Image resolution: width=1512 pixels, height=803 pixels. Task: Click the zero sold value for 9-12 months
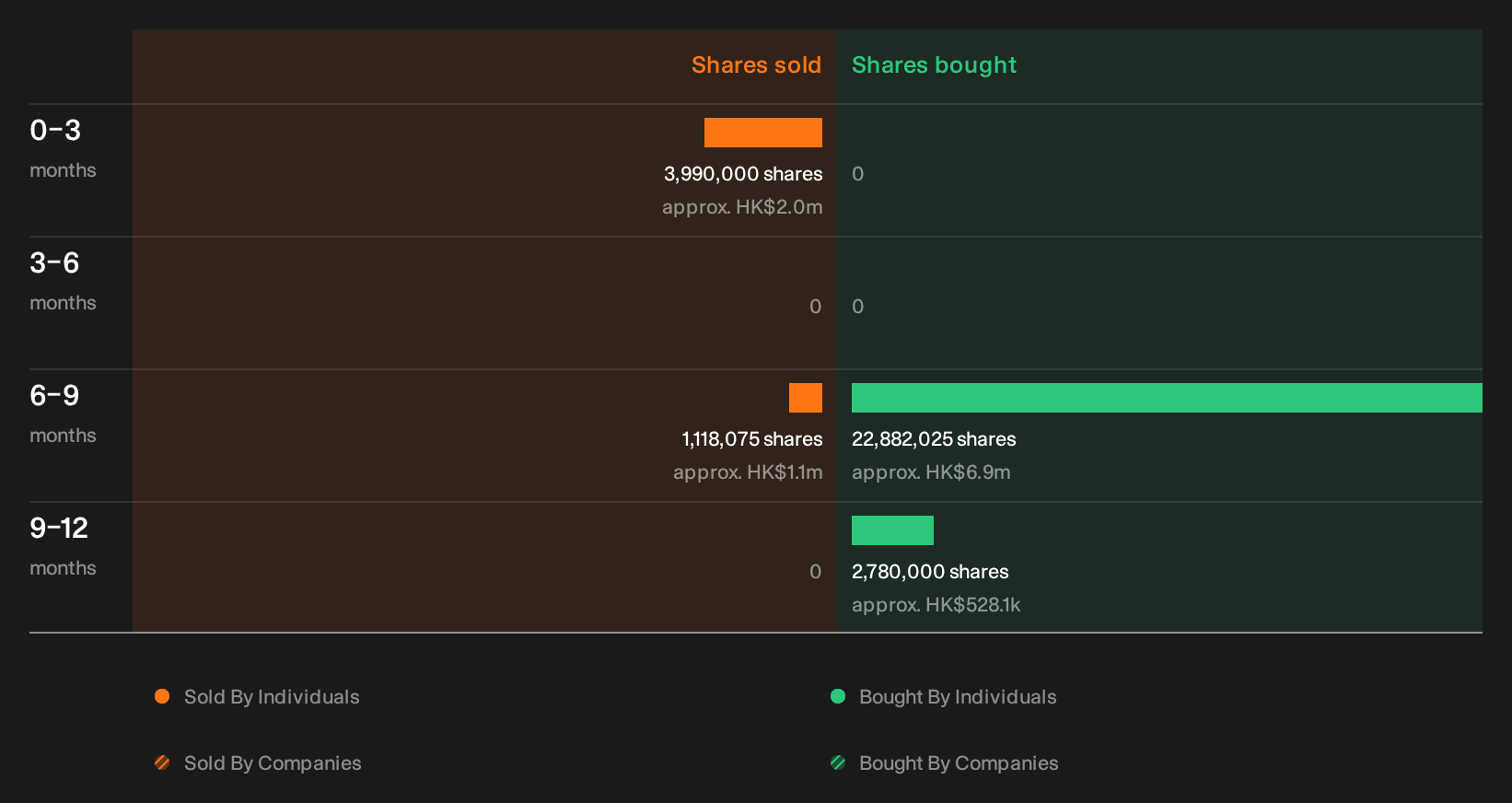click(x=815, y=572)
